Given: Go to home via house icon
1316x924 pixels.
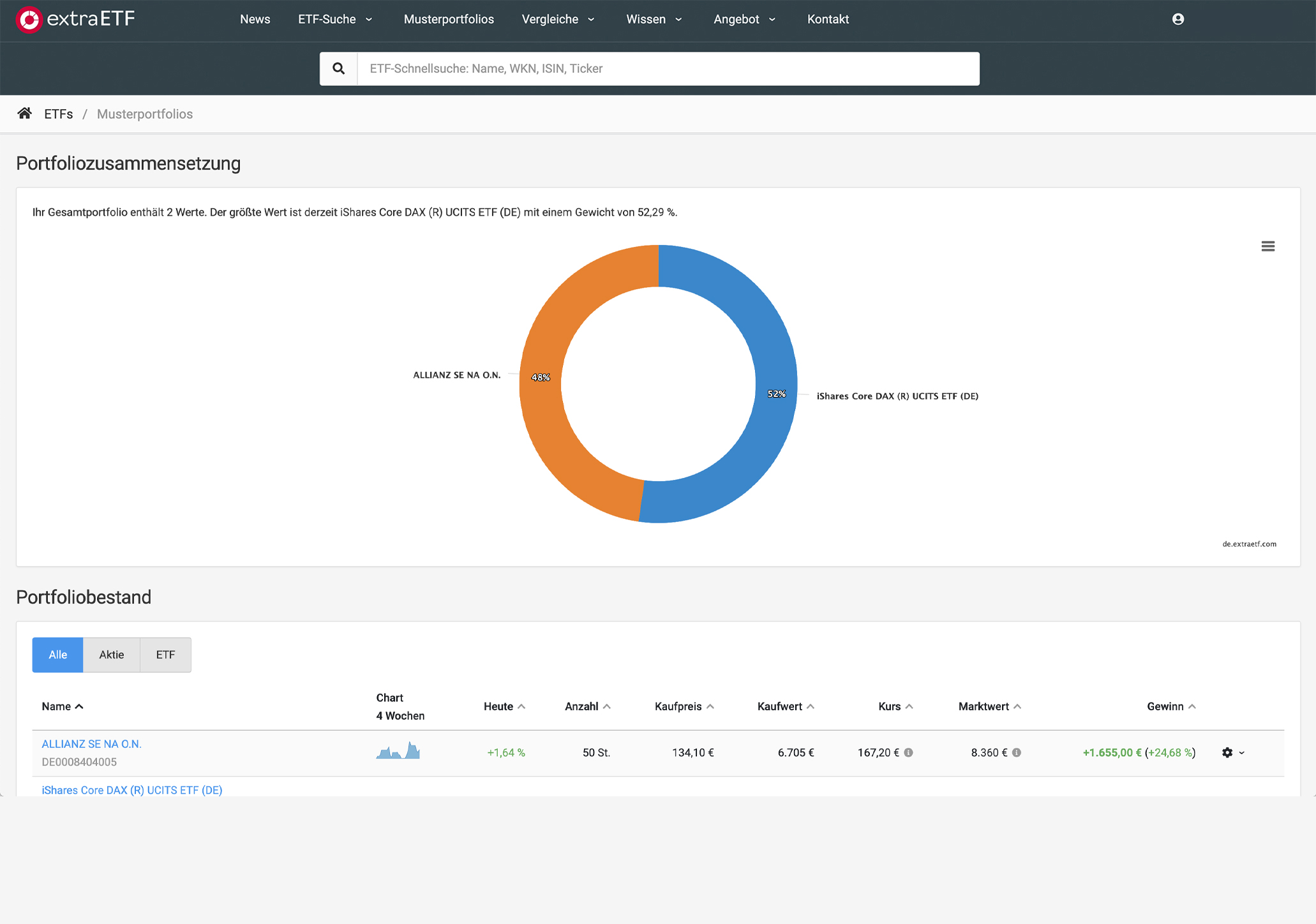Looking at the screenshot, I should 24,114.
